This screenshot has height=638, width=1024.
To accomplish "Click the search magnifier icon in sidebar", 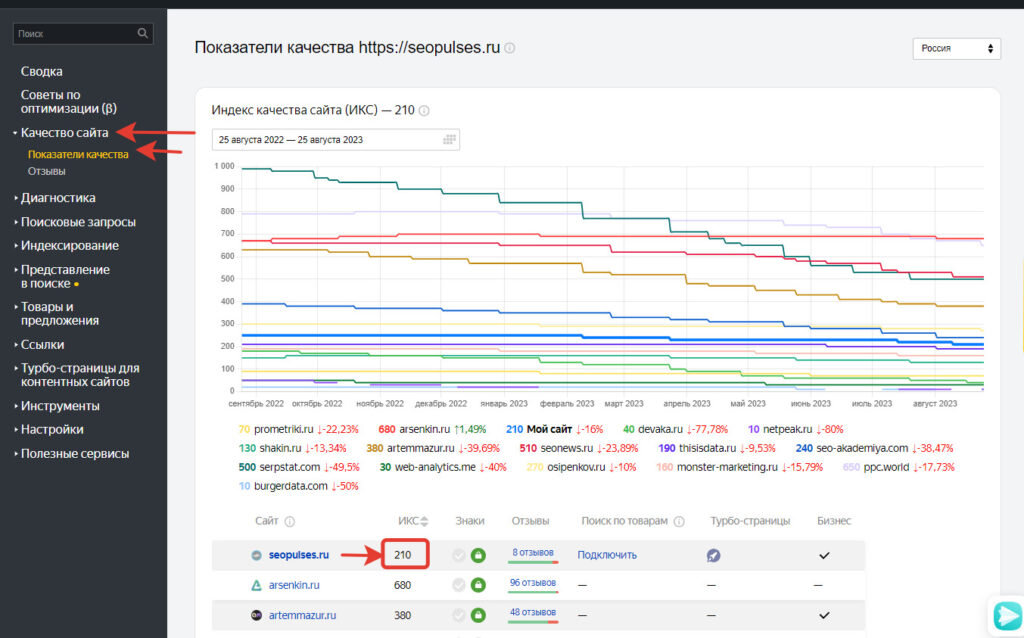I will click(142, 33).
